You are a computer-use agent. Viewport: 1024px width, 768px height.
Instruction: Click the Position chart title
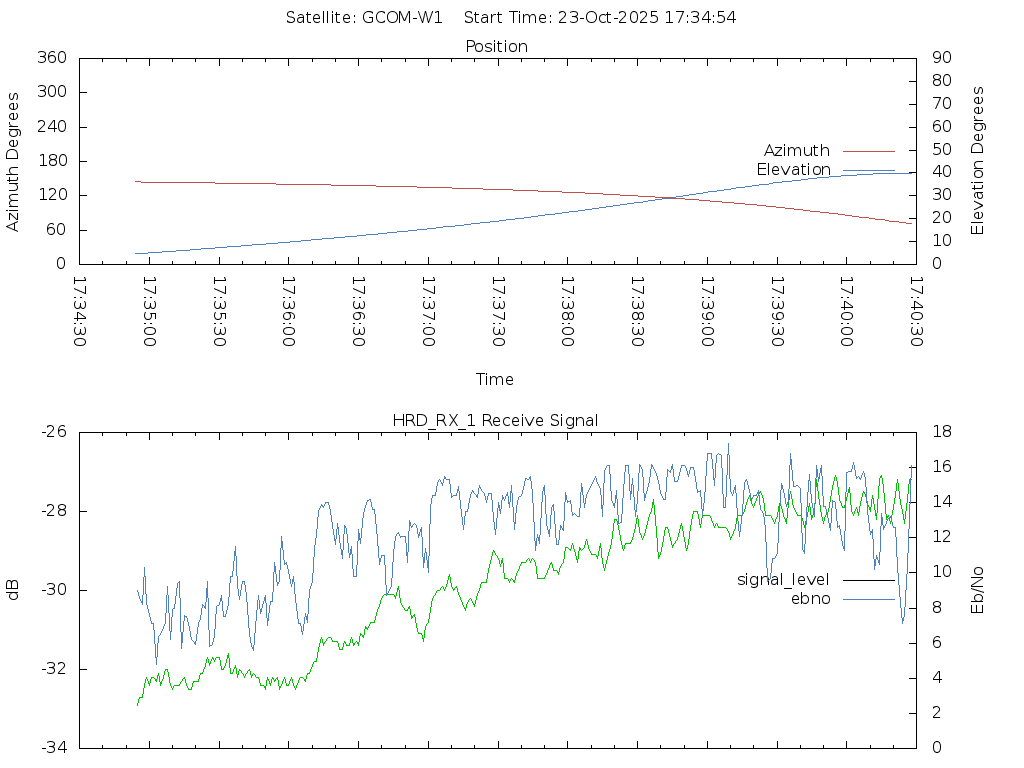(x=496, y=47)
